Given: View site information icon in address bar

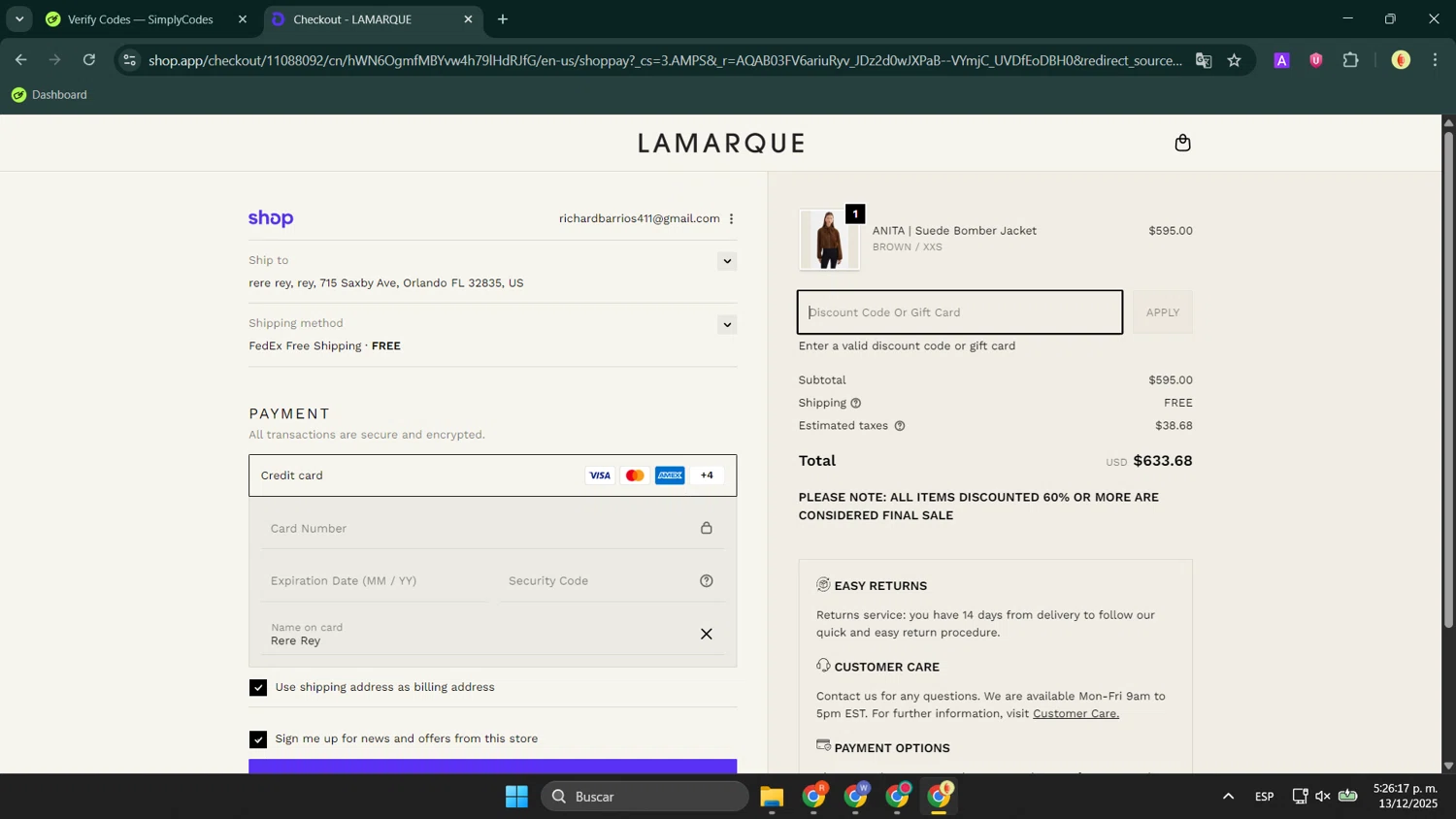Looking at the screenshot, I should tap(129, 60).
